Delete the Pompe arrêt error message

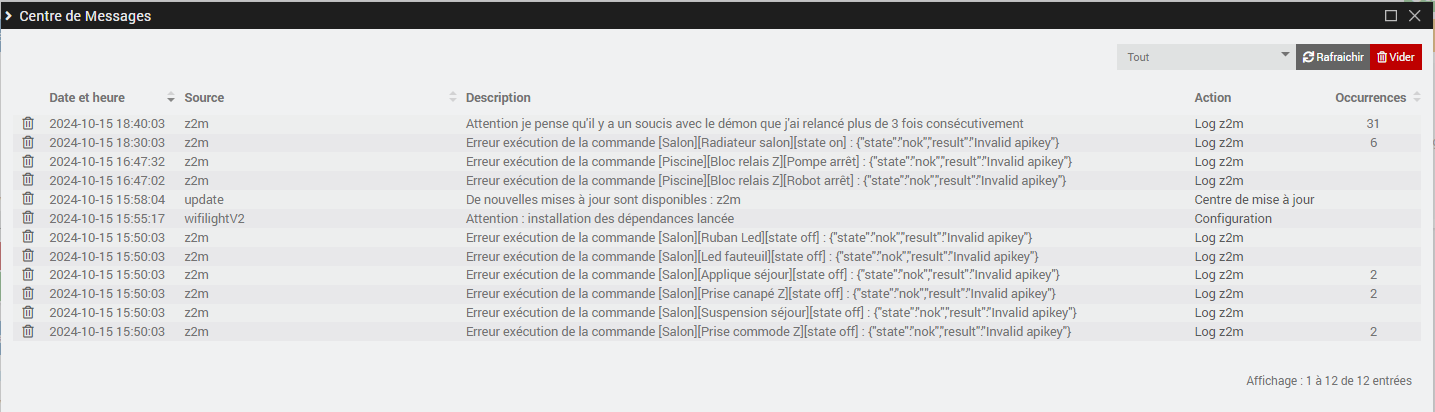[x=28, y=161]
